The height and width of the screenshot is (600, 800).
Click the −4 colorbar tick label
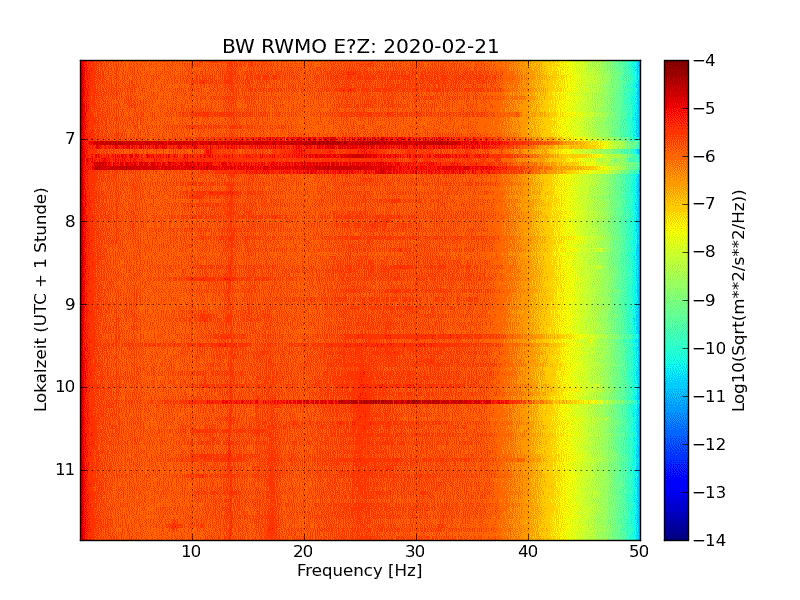click(705, 61)
